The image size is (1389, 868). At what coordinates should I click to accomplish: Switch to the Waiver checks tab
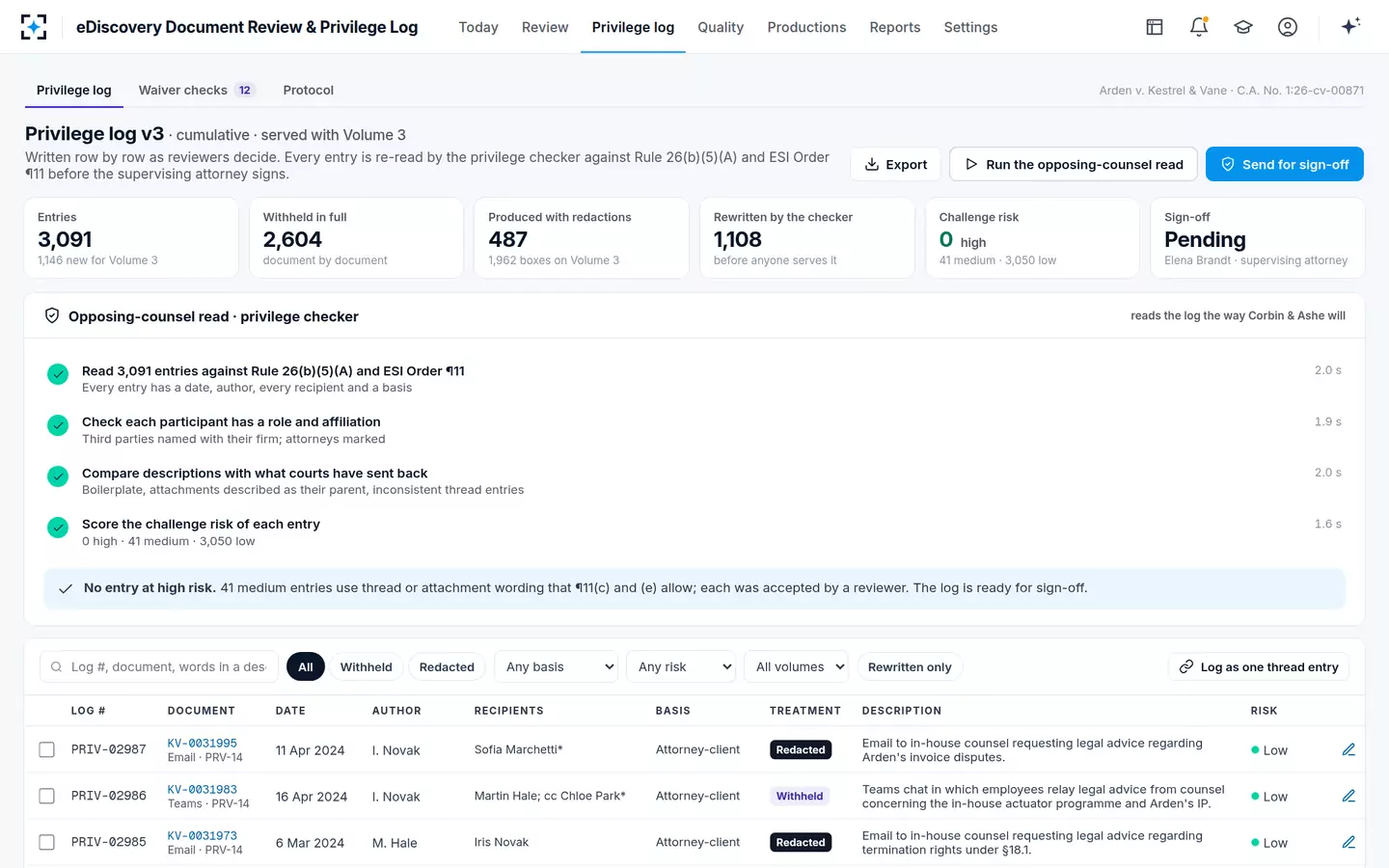pos(196,90)
